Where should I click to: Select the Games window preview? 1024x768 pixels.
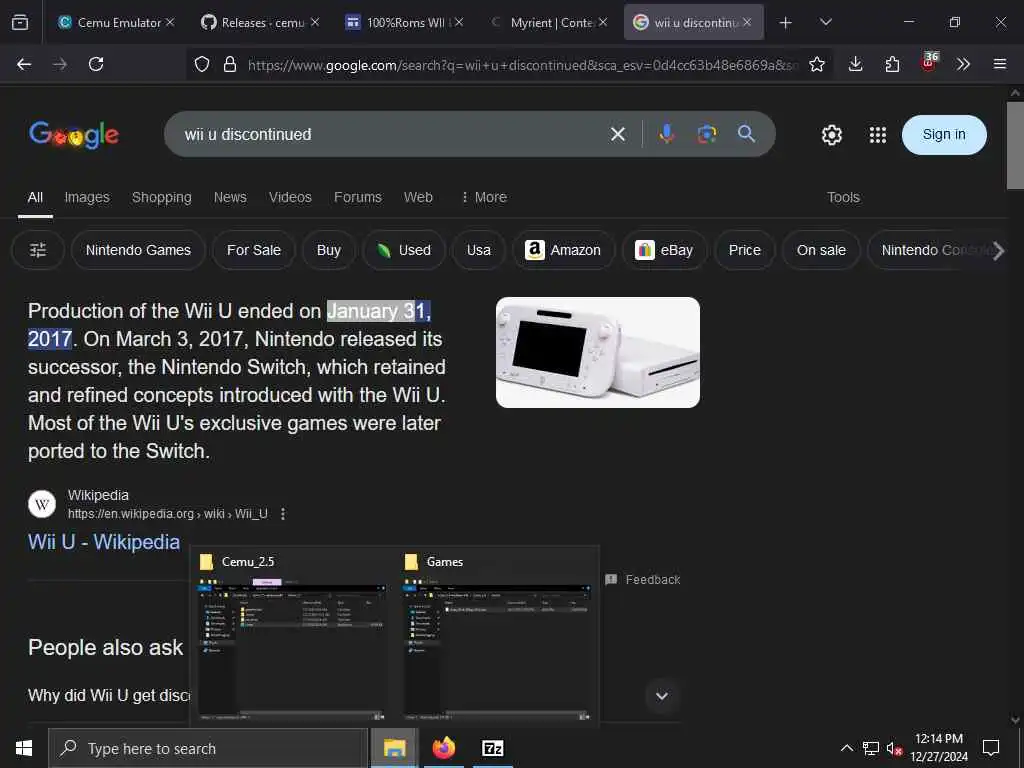pyautogui.click(x=497, y=635)
